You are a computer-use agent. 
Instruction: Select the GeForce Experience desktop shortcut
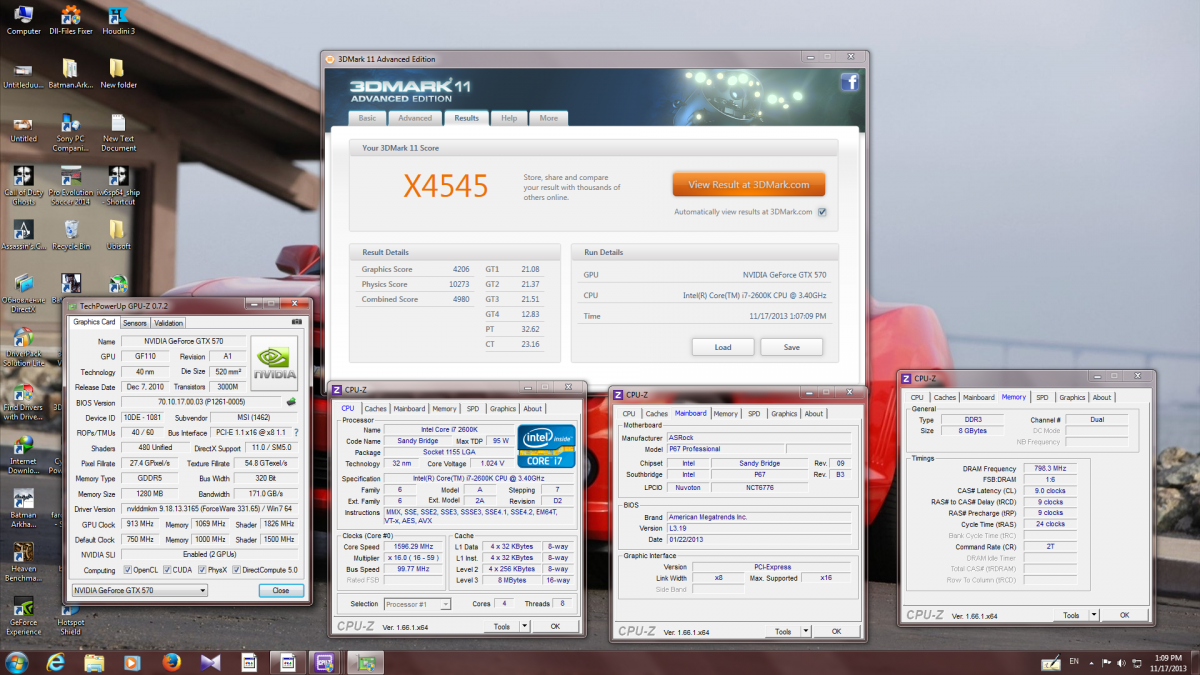tap(23, 617)
